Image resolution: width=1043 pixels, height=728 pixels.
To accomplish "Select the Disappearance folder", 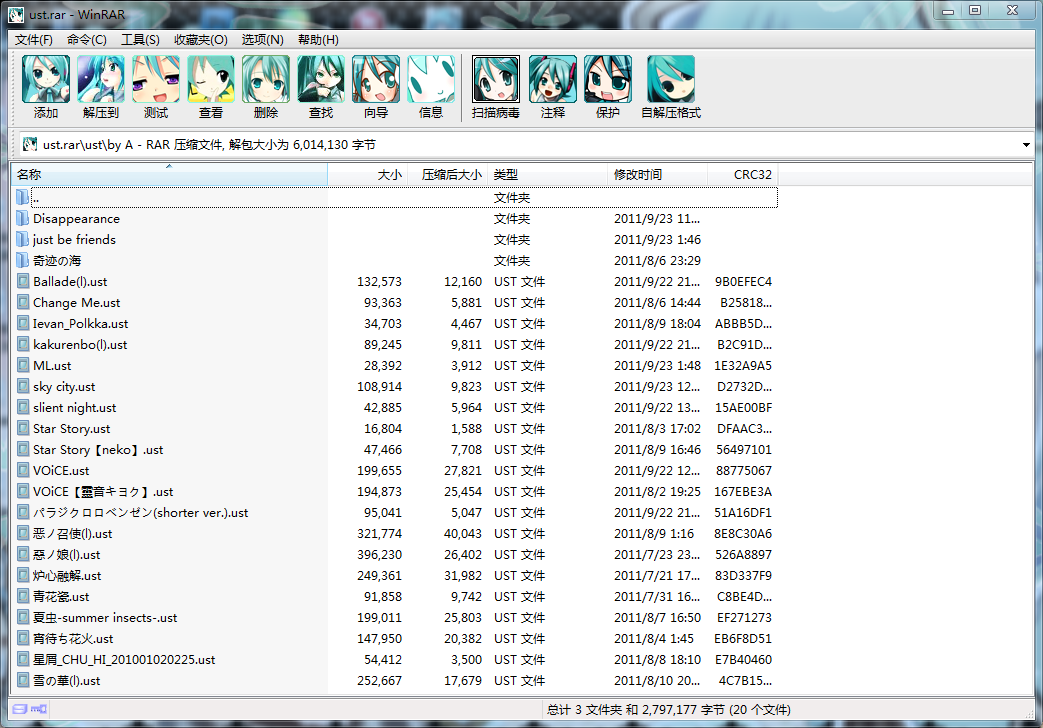I will click(x=395, y=219).
